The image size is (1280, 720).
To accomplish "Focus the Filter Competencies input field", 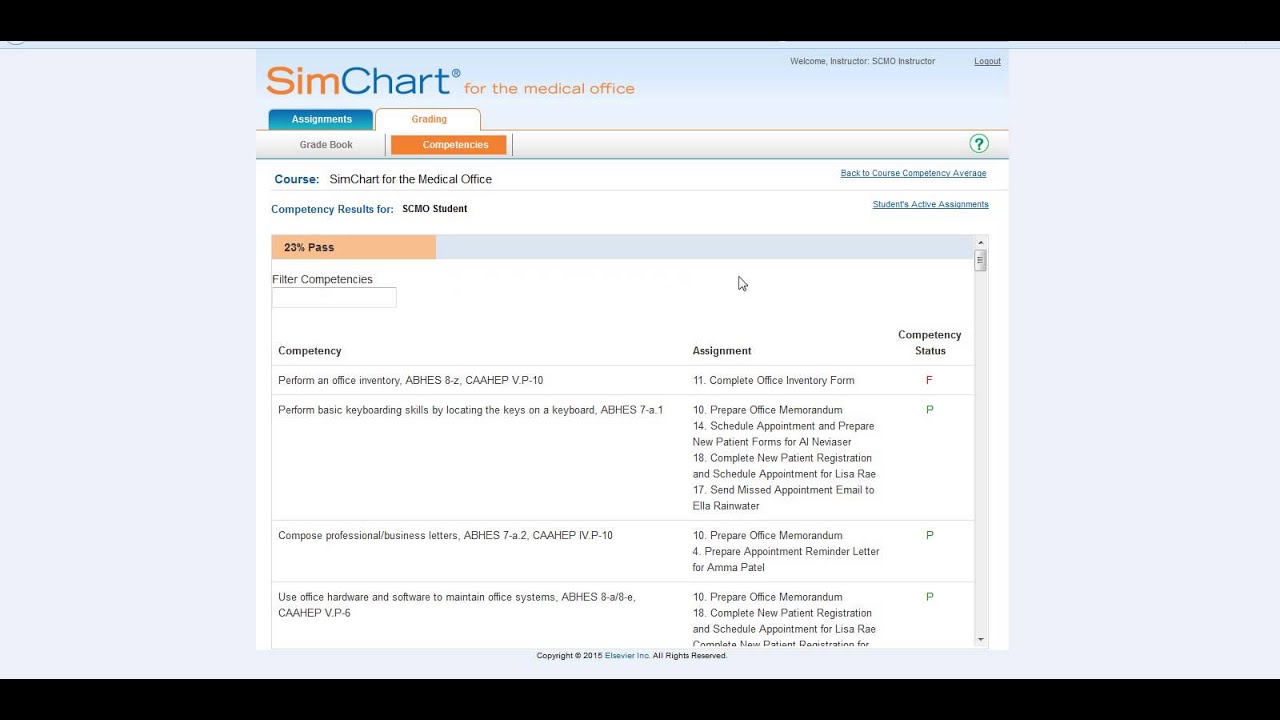I will [334, 298].
